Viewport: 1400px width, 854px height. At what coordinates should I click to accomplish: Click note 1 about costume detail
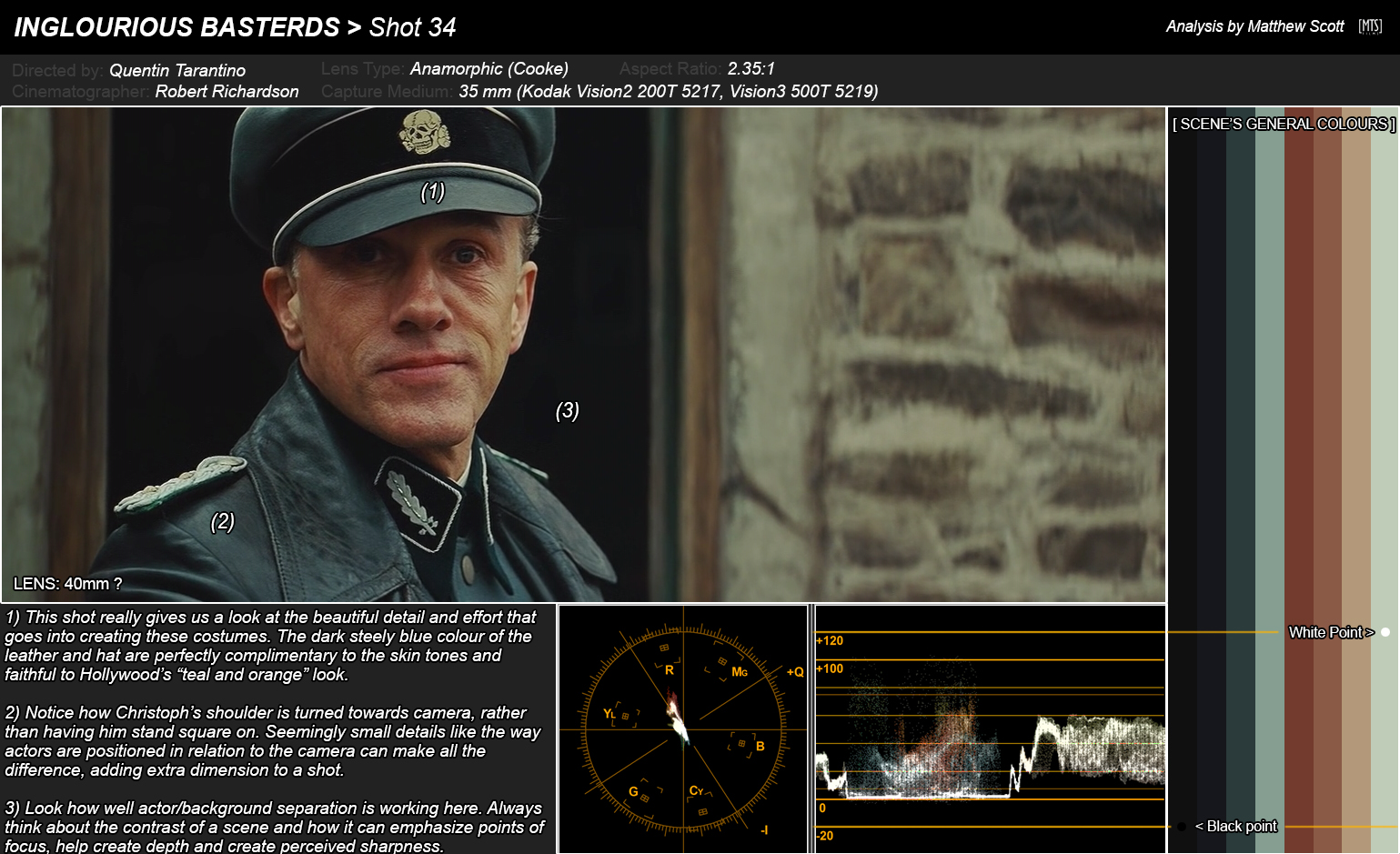coord(271,646)
